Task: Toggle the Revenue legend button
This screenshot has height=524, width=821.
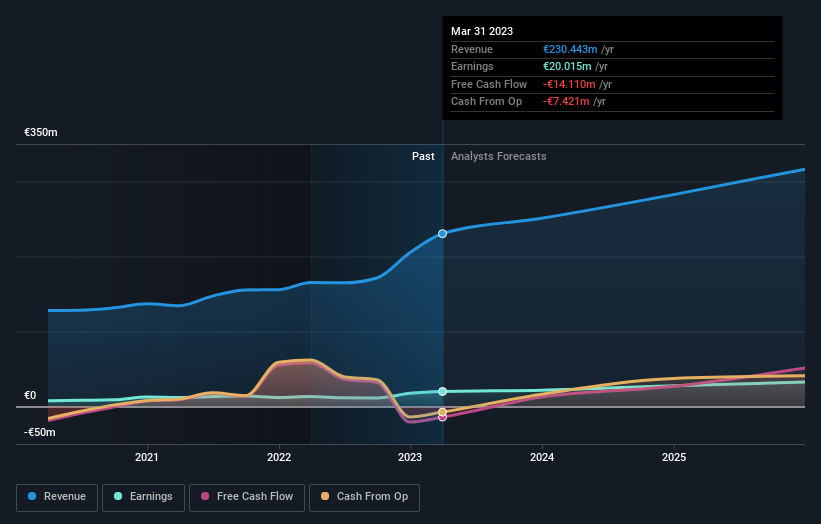Action: point(57,497)
